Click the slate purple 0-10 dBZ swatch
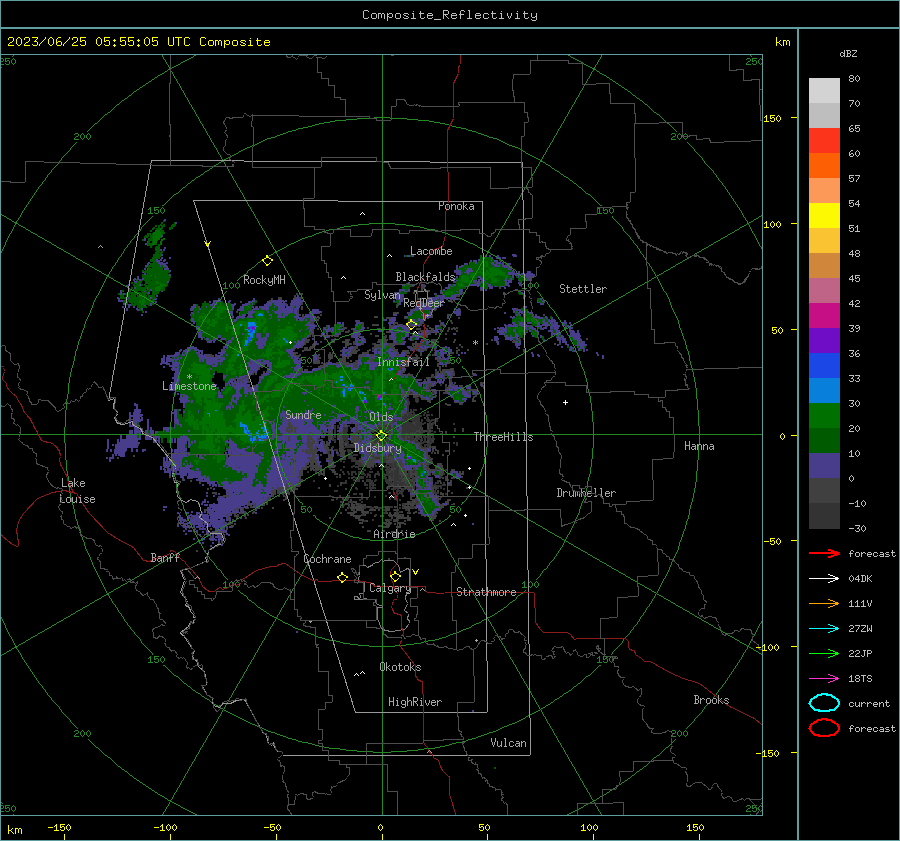 click(x=824, y=466)
